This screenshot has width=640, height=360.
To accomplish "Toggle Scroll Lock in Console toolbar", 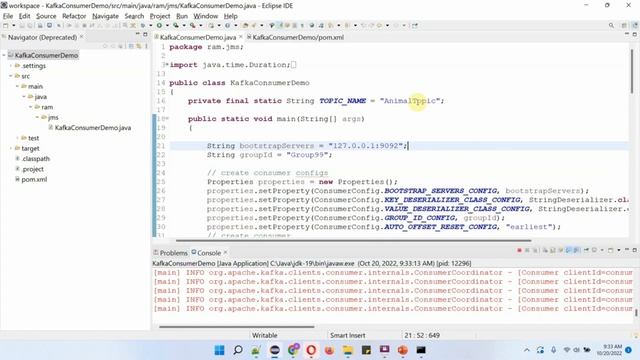I will tap(553, 250).
